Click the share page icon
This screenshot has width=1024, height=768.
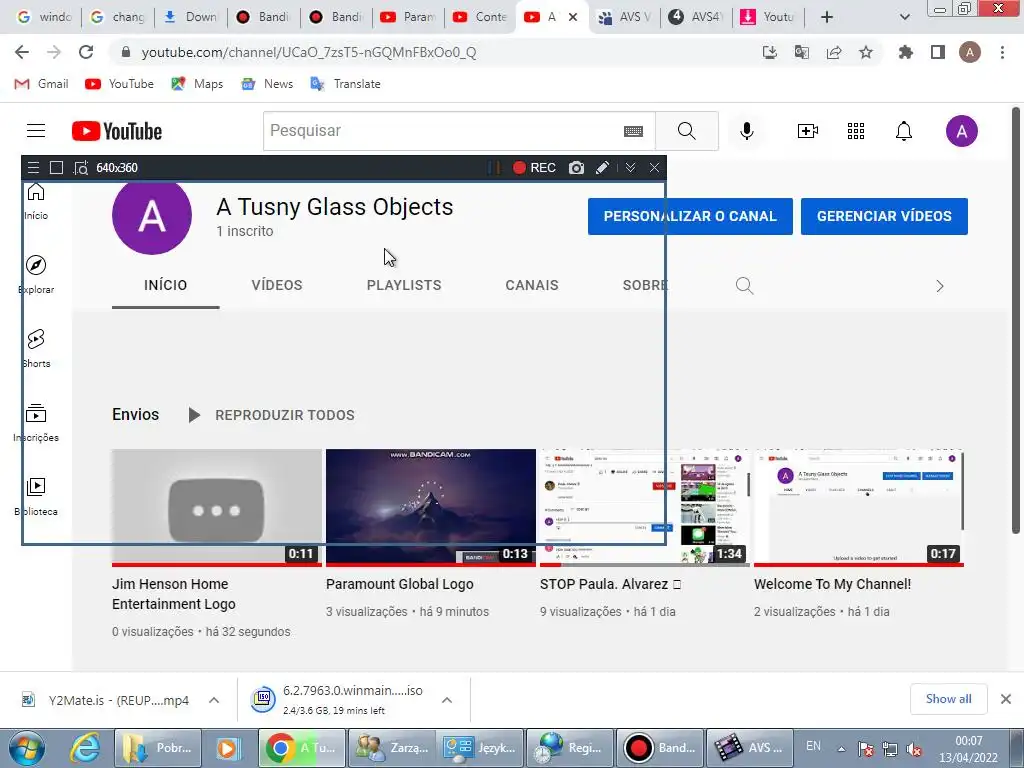(x=833, y=52)
